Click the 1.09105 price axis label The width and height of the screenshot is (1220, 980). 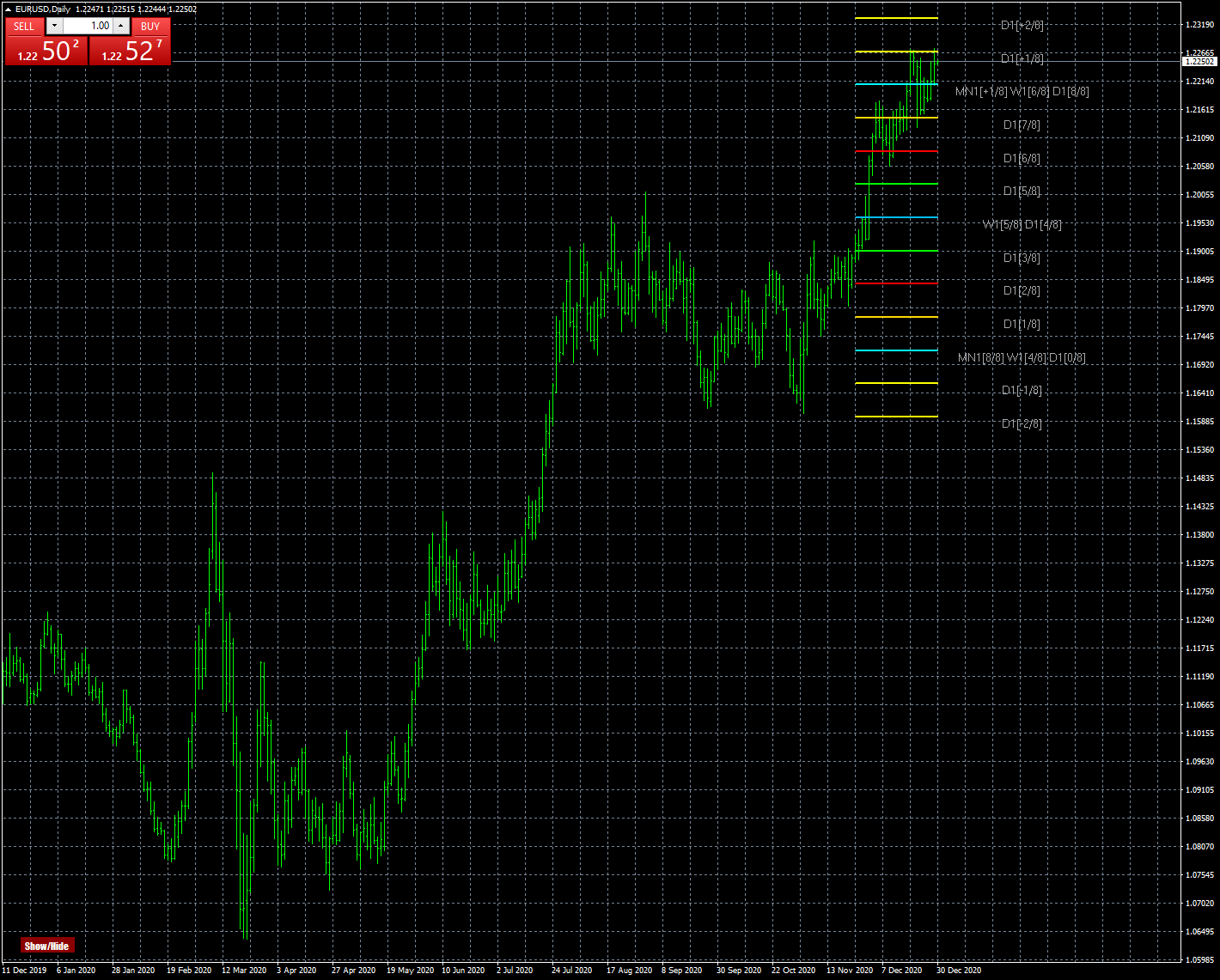1199,790
